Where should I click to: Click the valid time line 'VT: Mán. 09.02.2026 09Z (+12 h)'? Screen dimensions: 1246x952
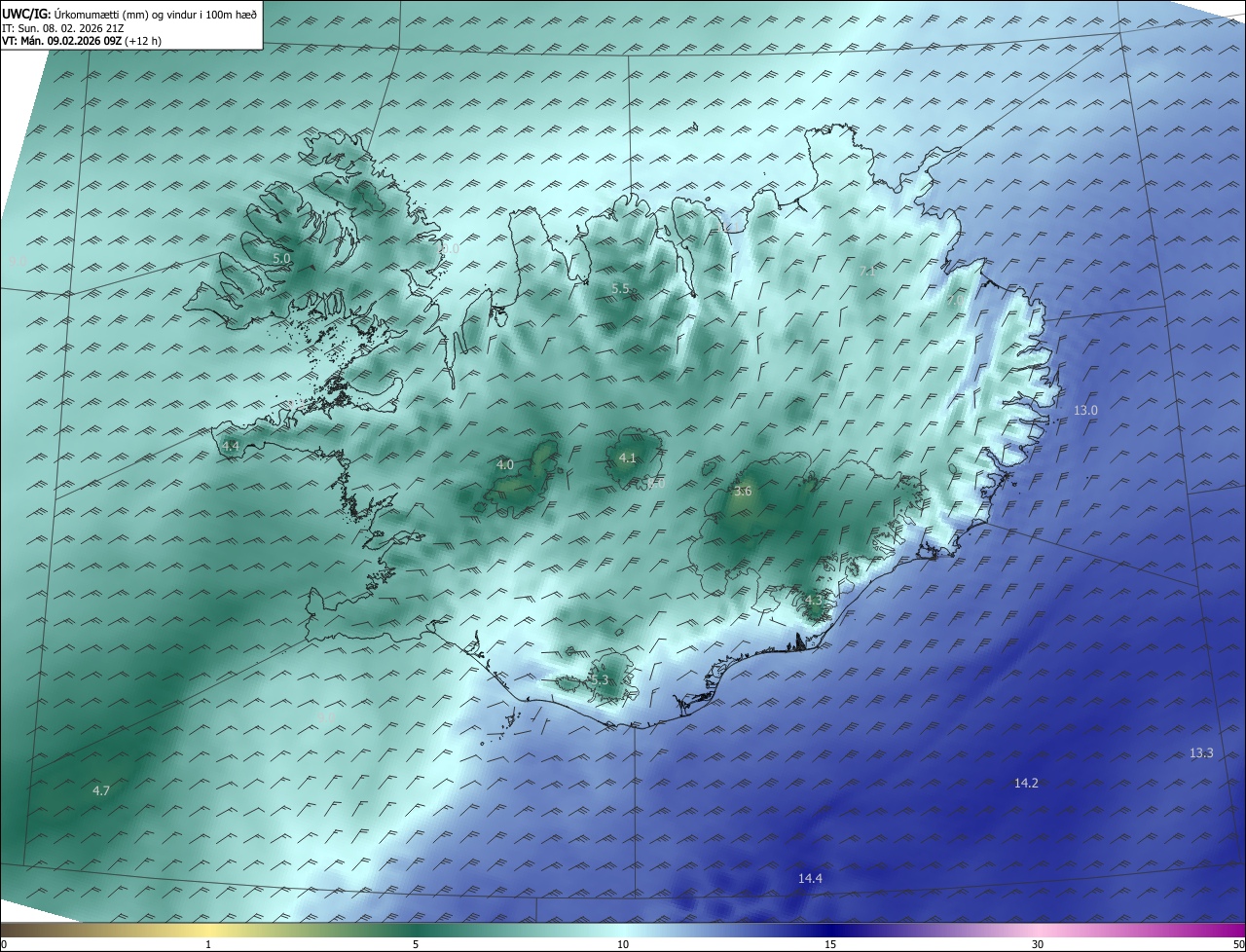pos(82,41)
